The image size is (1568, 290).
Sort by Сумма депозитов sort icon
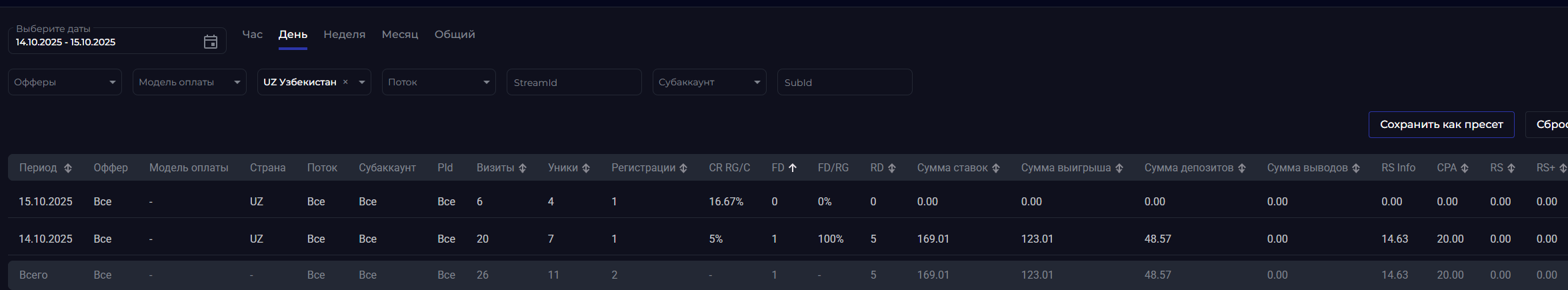coord(1242,168)
